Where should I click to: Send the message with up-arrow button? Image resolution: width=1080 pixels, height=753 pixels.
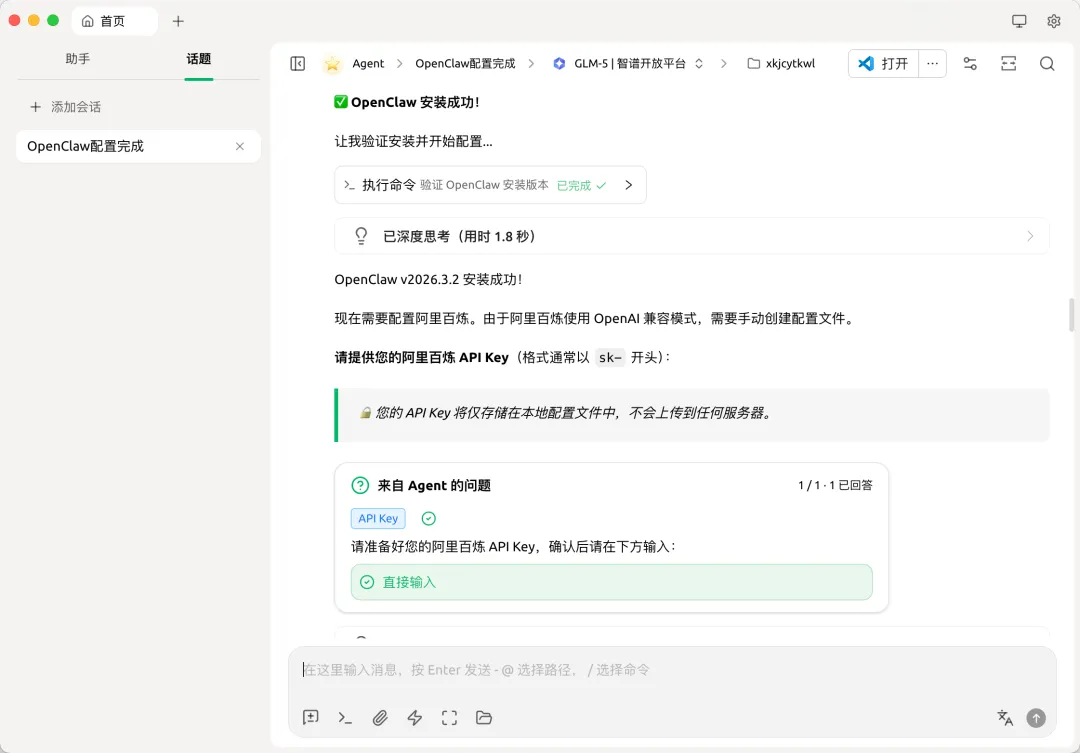tap(1036, 718)
